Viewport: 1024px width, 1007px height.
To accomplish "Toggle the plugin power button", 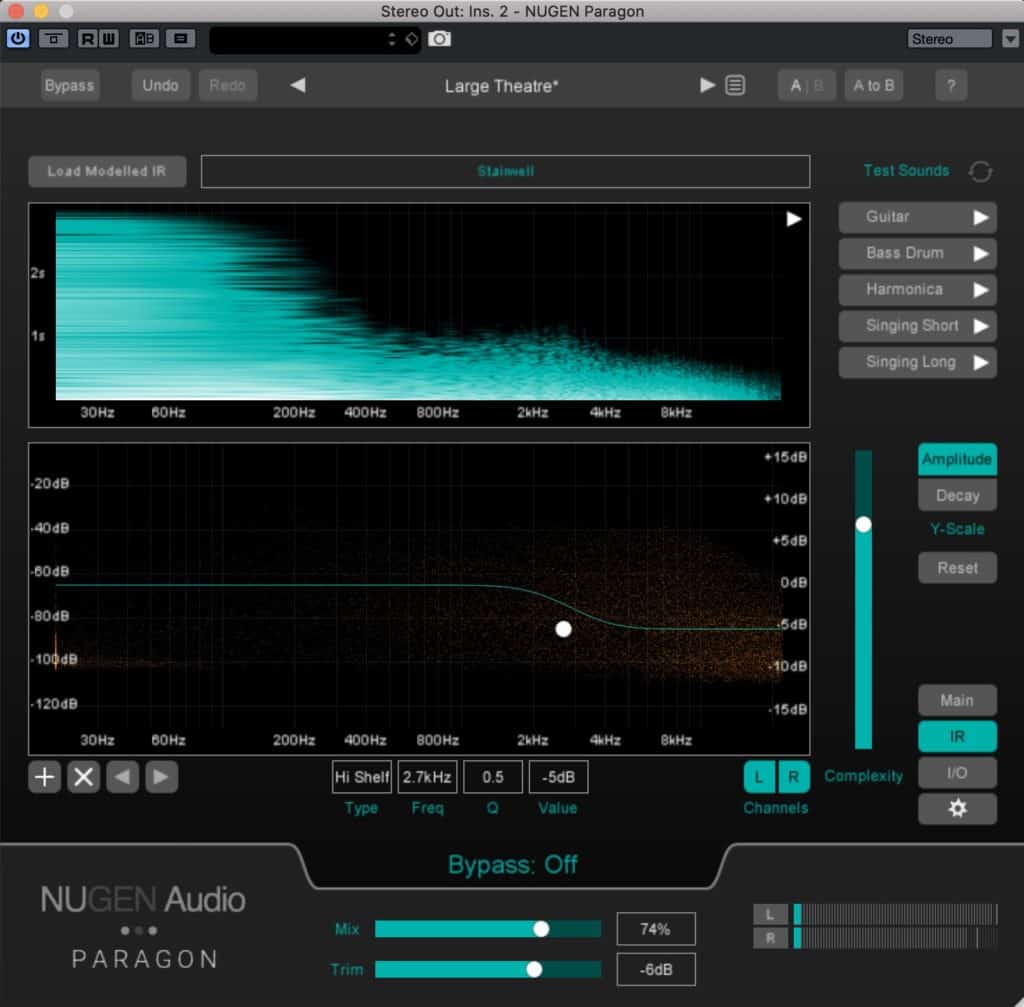I will pyautogui.click(x=18, y=39).
